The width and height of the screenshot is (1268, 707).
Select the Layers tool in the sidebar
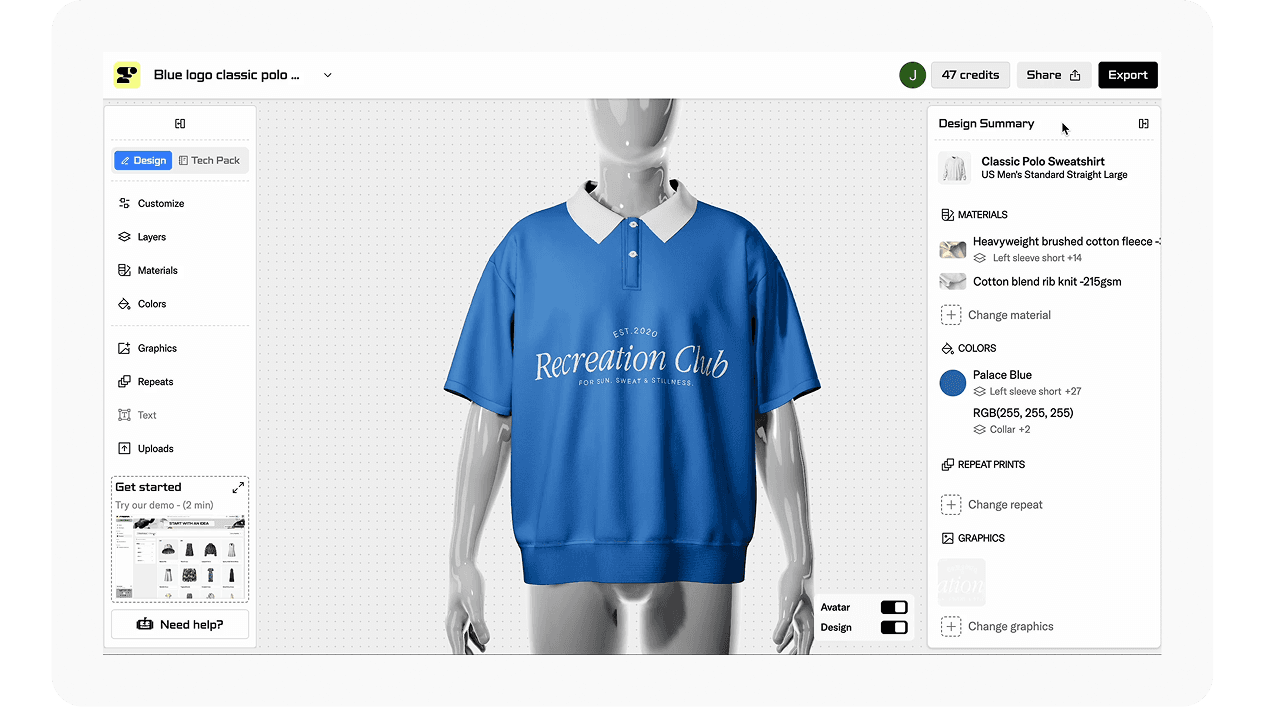point(151,236)
